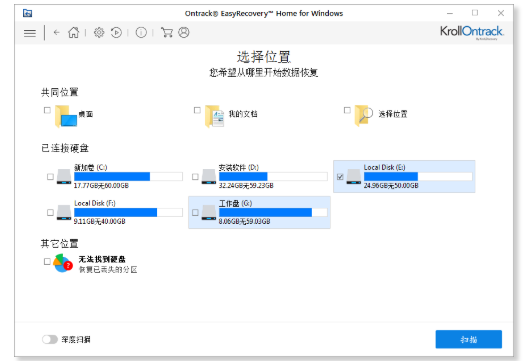527x361 pixels.
Task: Click the choose location folder icon
Action: pyautogui.click(x=364, y=116)
